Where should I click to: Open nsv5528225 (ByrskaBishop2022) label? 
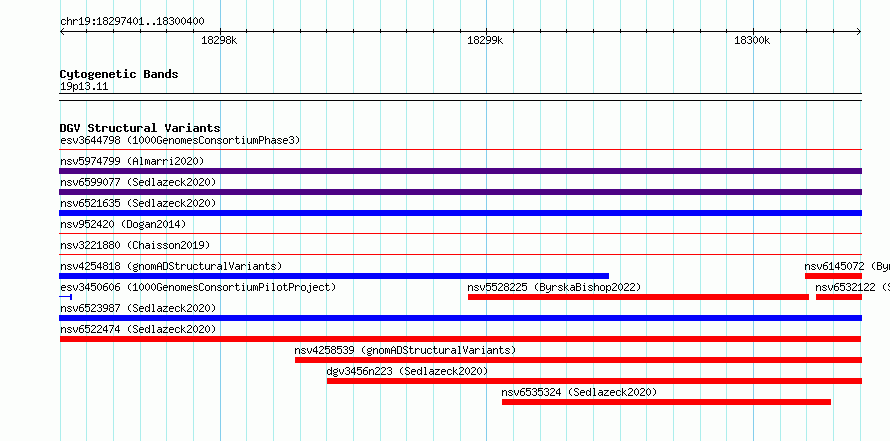[x=554, y=287]
